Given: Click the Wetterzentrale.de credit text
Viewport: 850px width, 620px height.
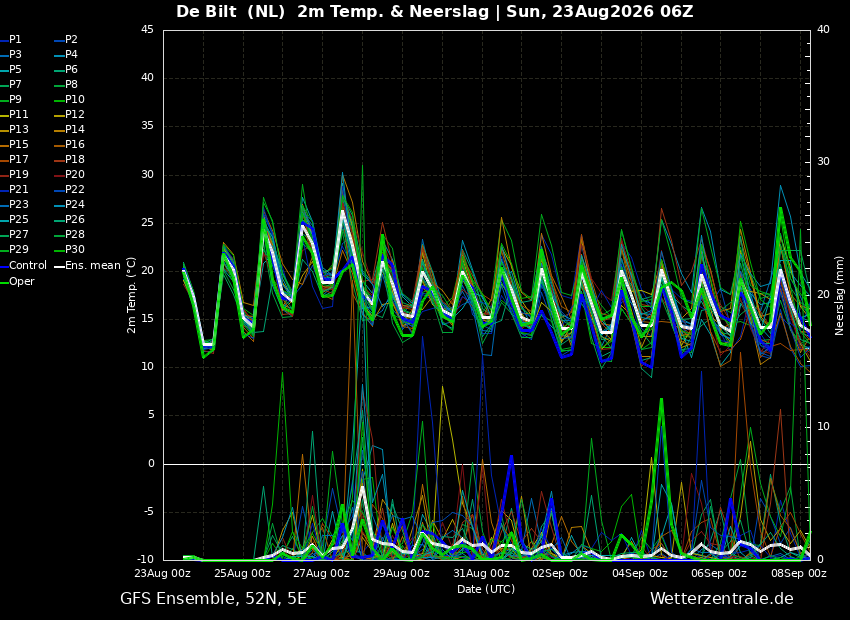Looking at the screenshot, I should (x=722, y=599).
